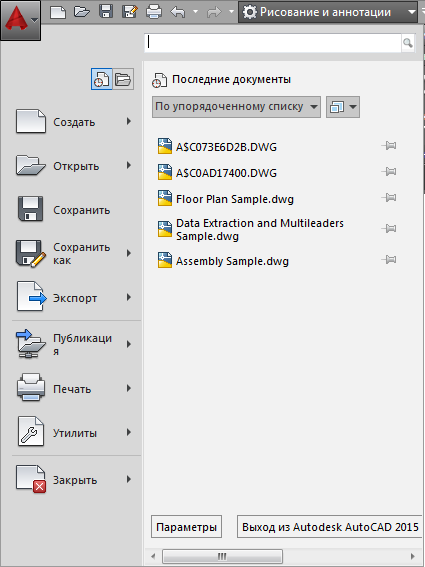Image resolution: width=425 pixels, height=567 pixels.
Task: Open recent file A$C0AD17400.DWG
Action: coord(226,173)
